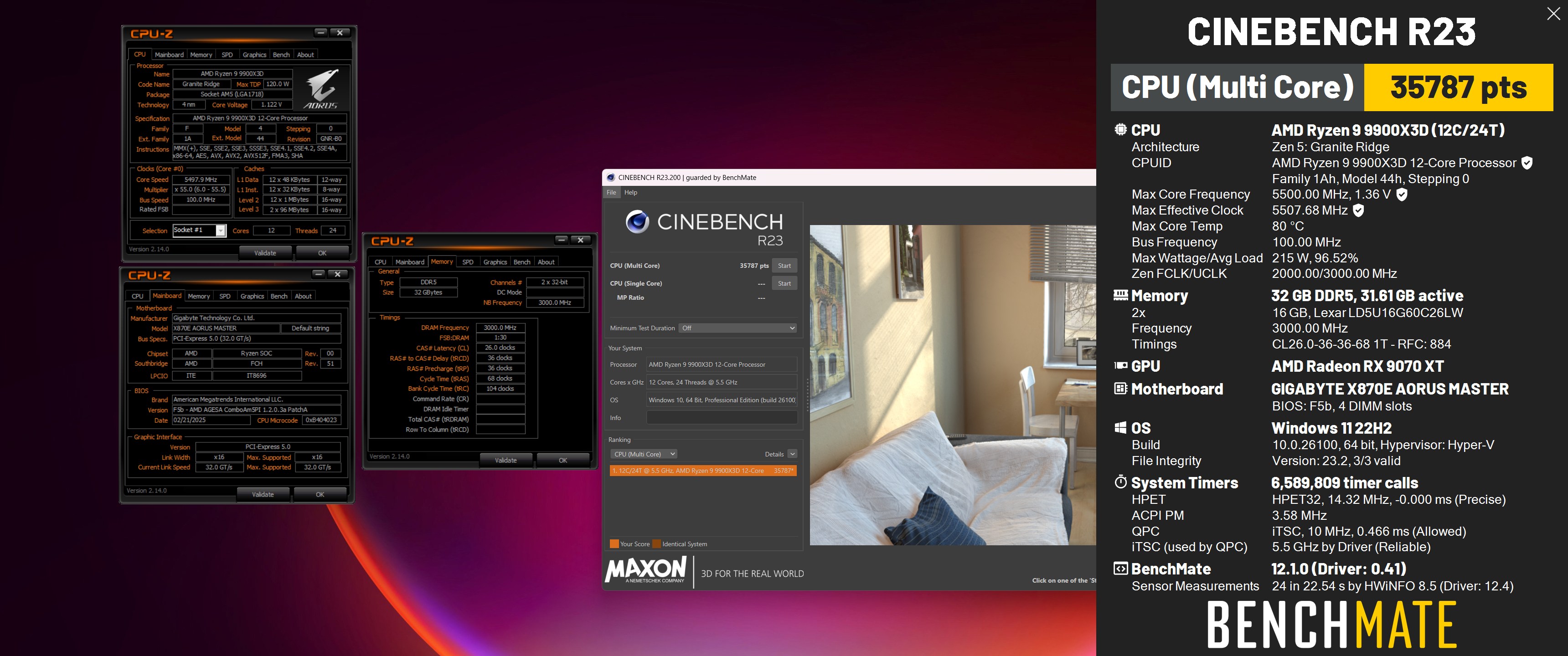Click the BenchMate code-bracket icon
This screenshot has height=656, width=1568.
click(1120, 569)
